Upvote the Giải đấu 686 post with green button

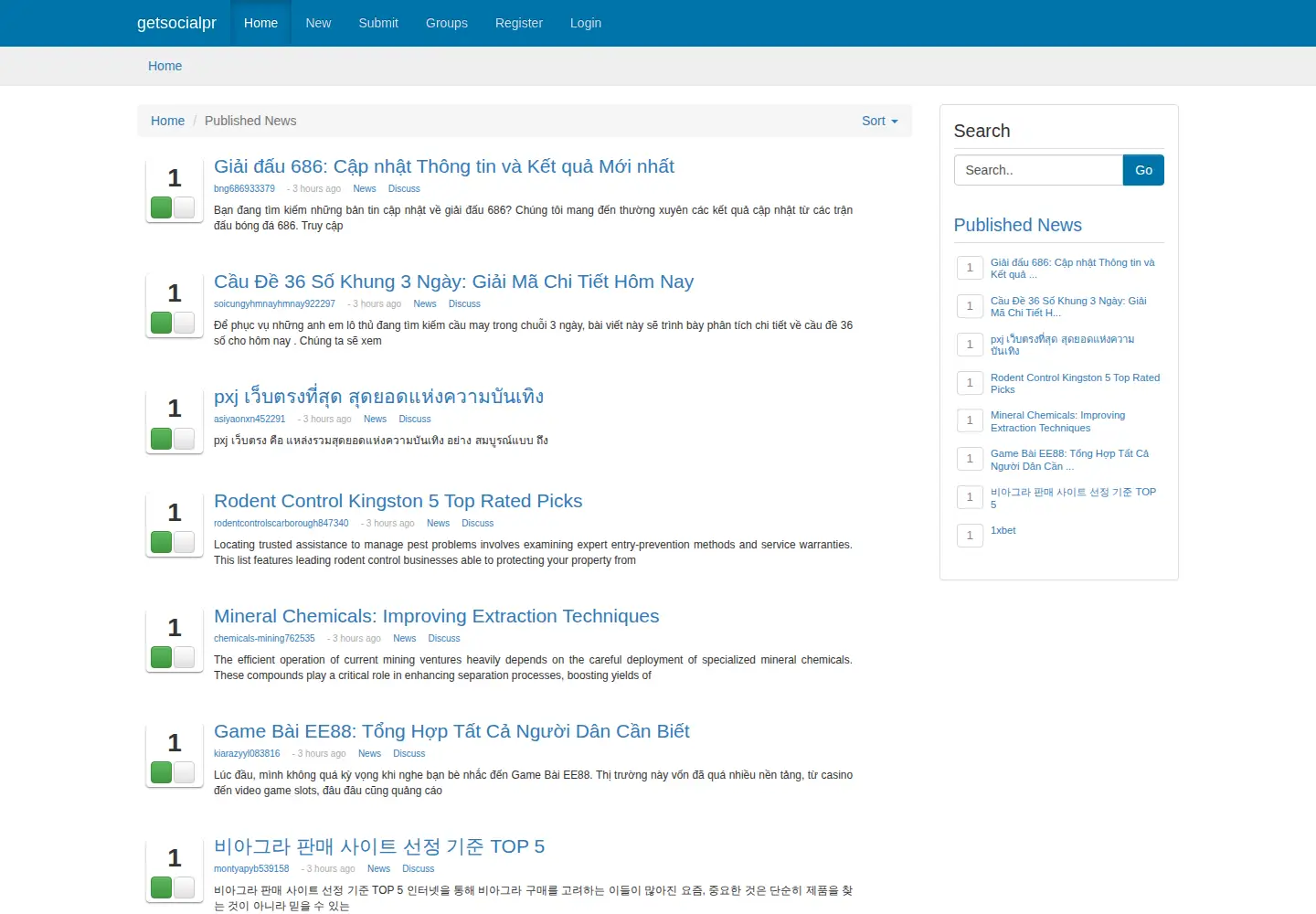point(162,207)
